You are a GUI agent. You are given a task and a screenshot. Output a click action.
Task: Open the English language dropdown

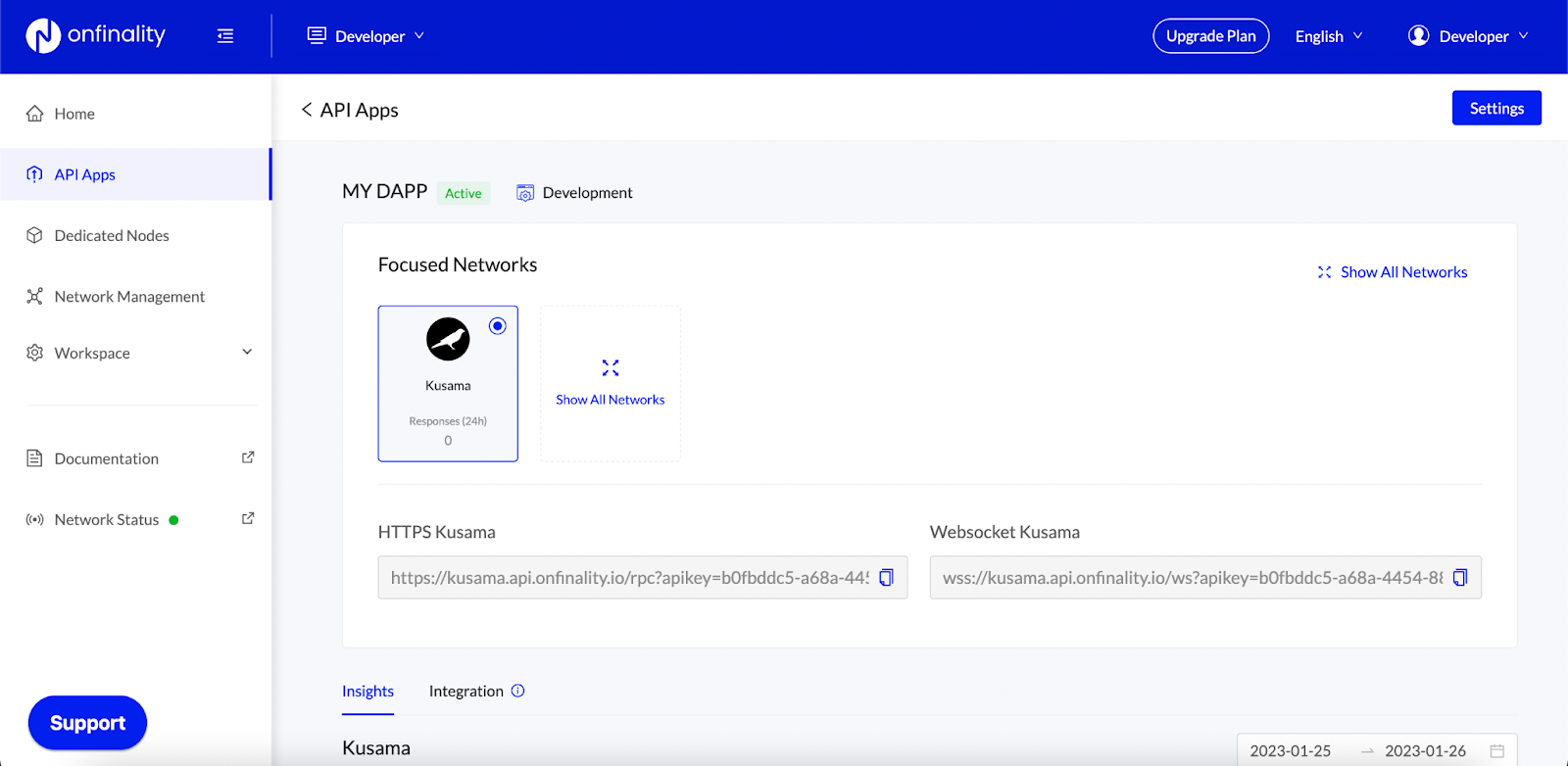coord(1329,36)
